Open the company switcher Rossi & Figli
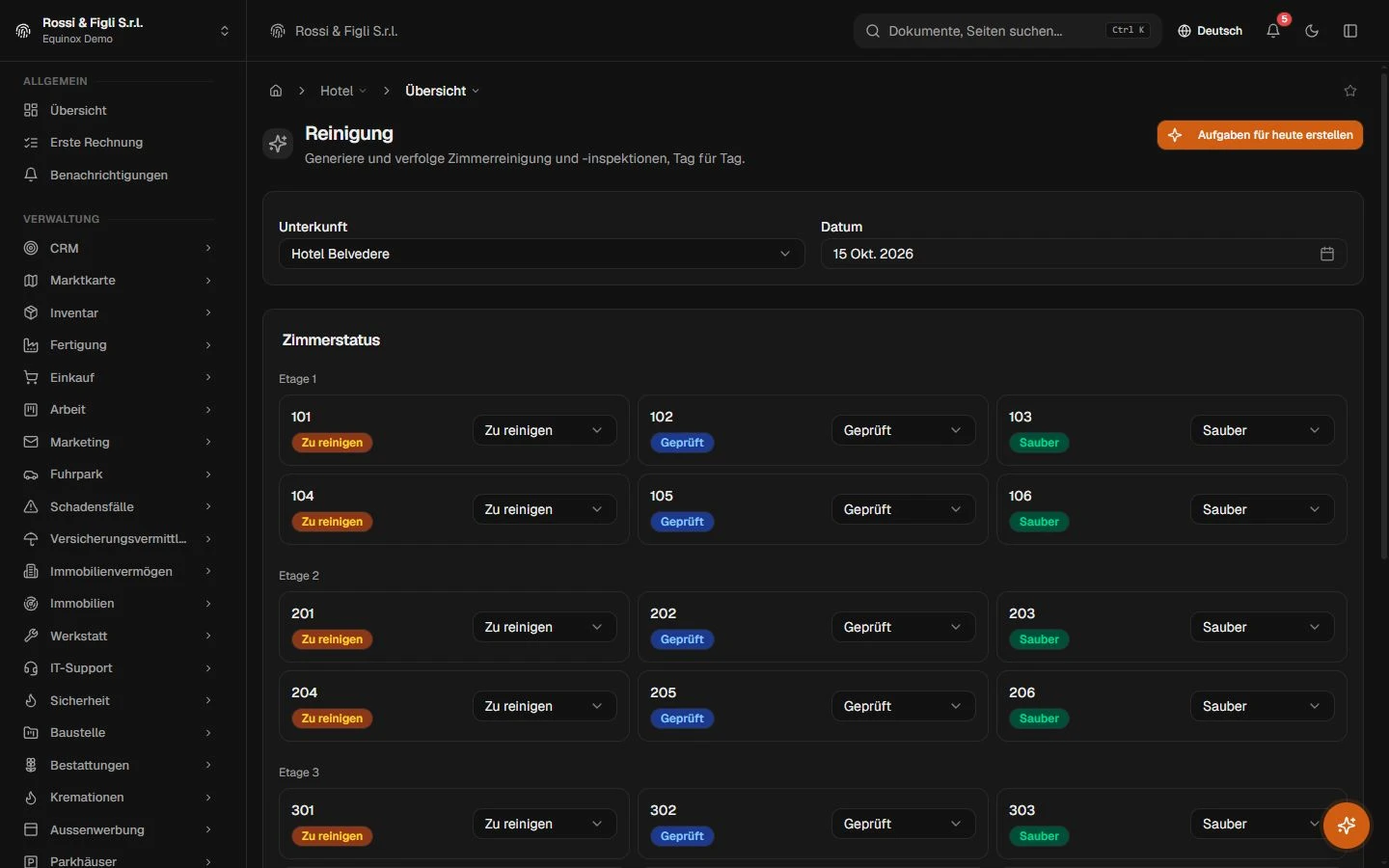This screenshot has height=868, width=1389. (123, 31)
